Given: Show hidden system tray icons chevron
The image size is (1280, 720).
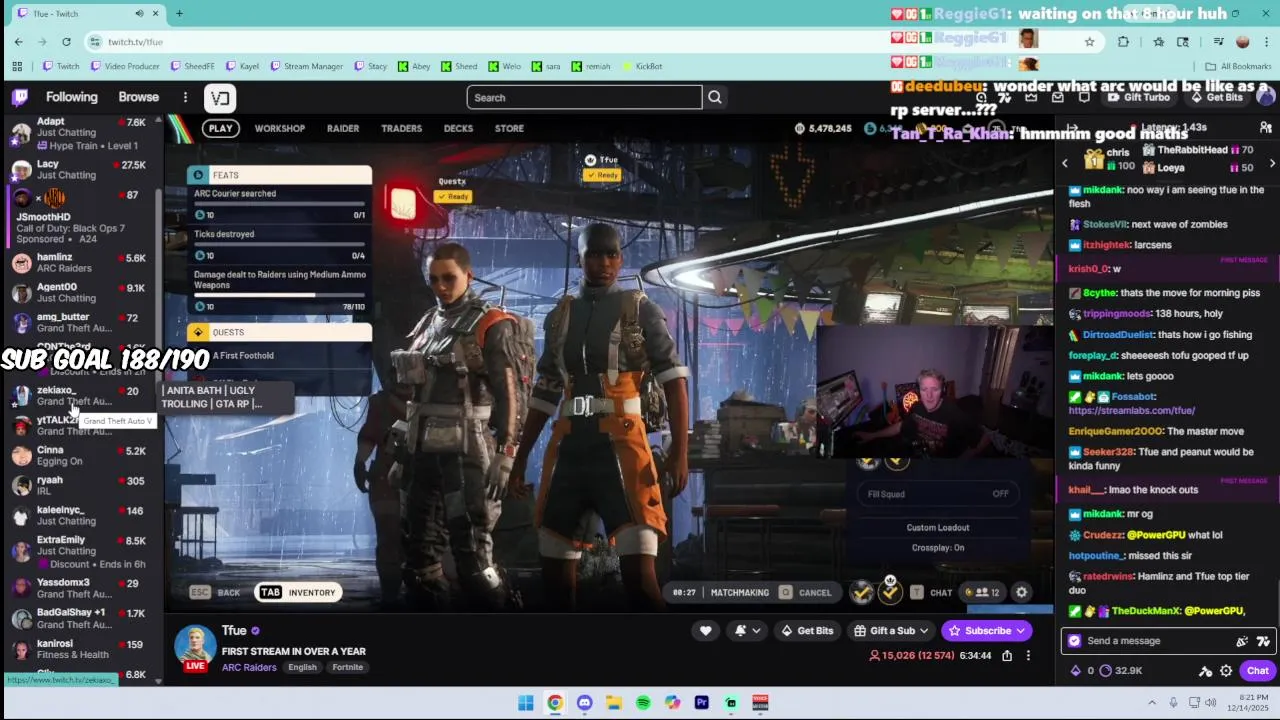Looking at the screenshot, I should (1152, 703).
